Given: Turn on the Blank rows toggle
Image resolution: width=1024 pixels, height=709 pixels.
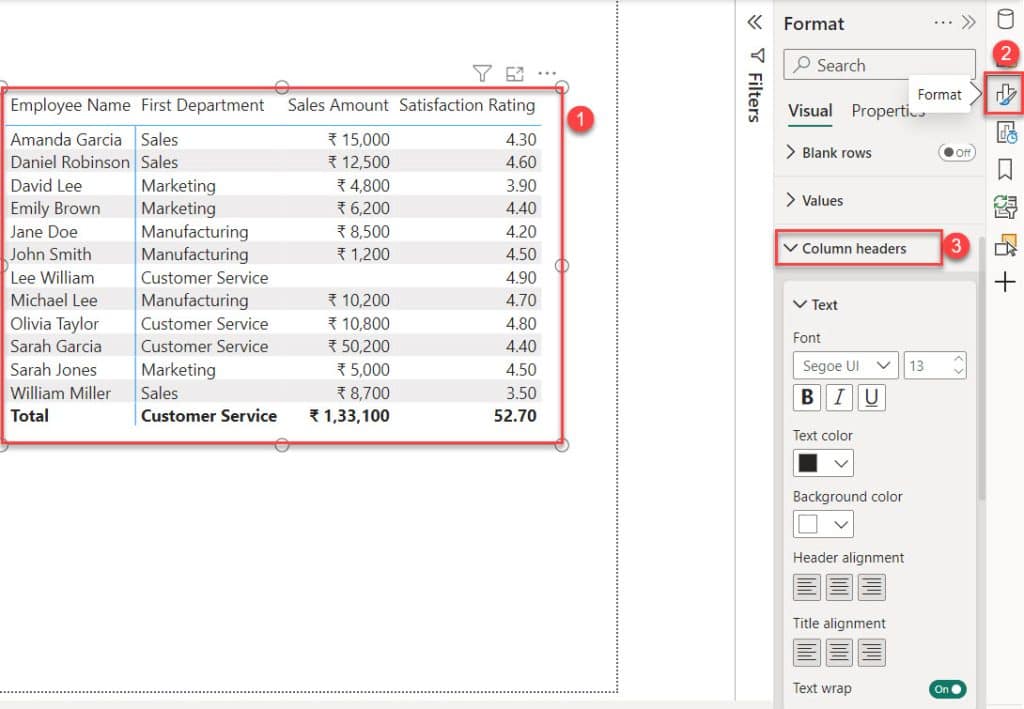Looking at the screenshot, I should click(957, 152).
